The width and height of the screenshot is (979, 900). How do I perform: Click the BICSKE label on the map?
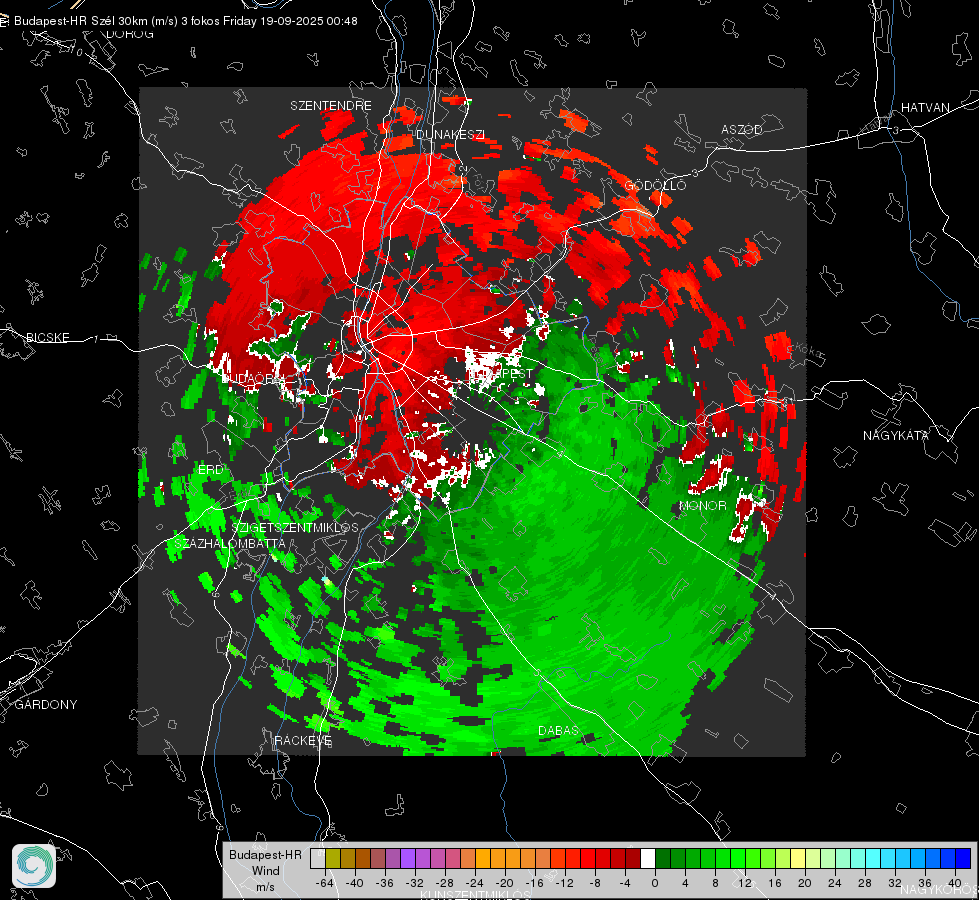[x=47, y=337]
